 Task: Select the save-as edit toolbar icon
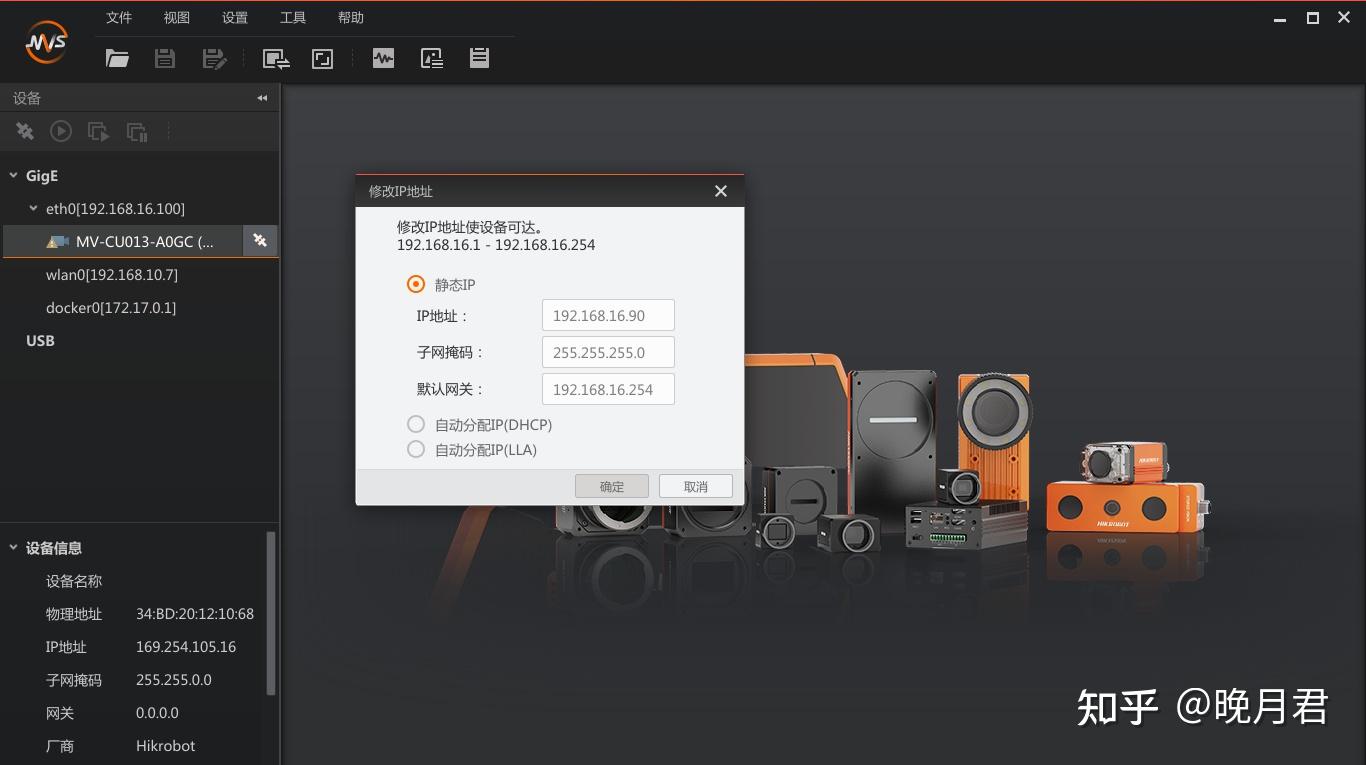(214, 58)
